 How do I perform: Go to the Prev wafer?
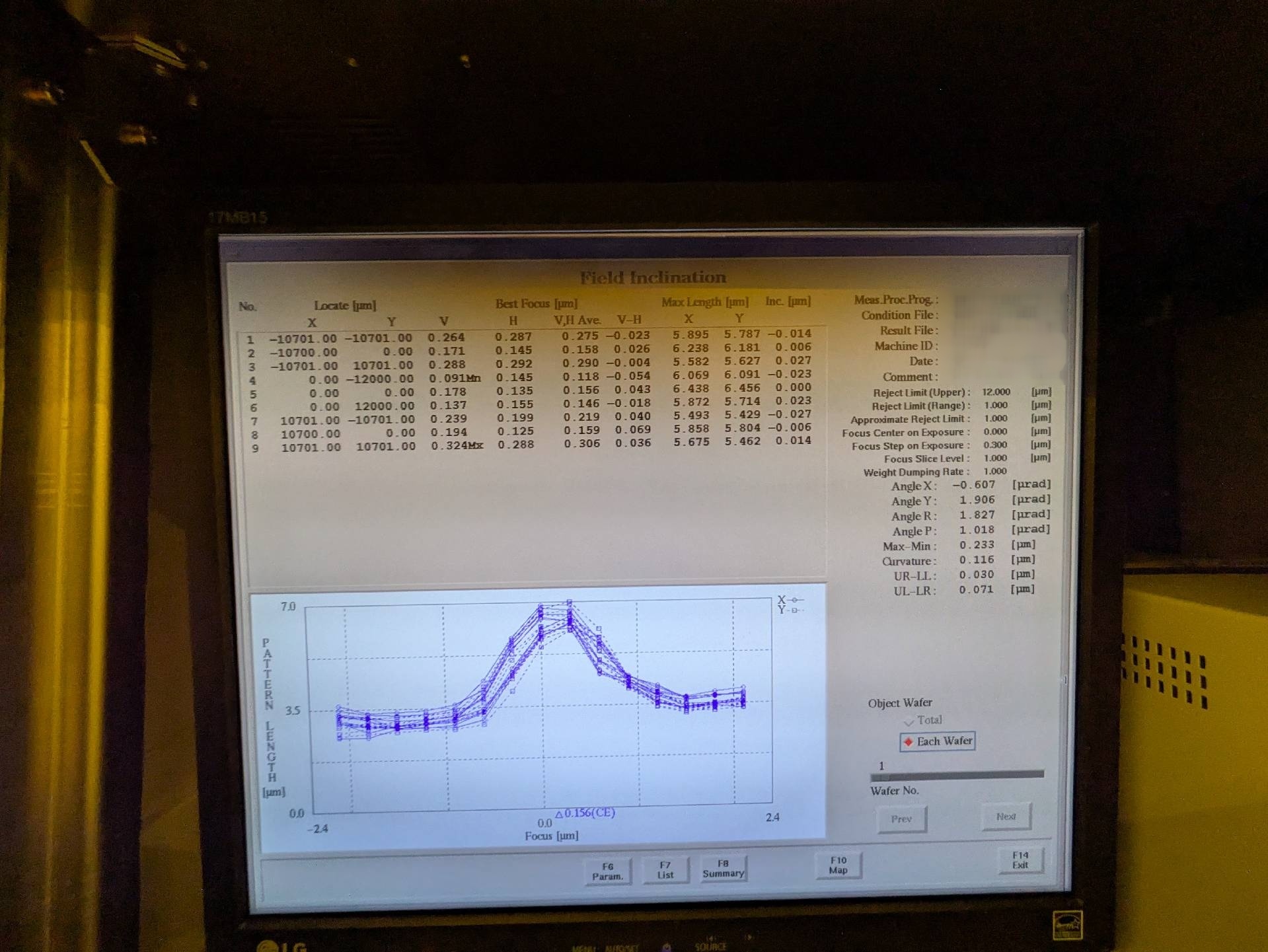pyautogui.click(x=902, y=819)
